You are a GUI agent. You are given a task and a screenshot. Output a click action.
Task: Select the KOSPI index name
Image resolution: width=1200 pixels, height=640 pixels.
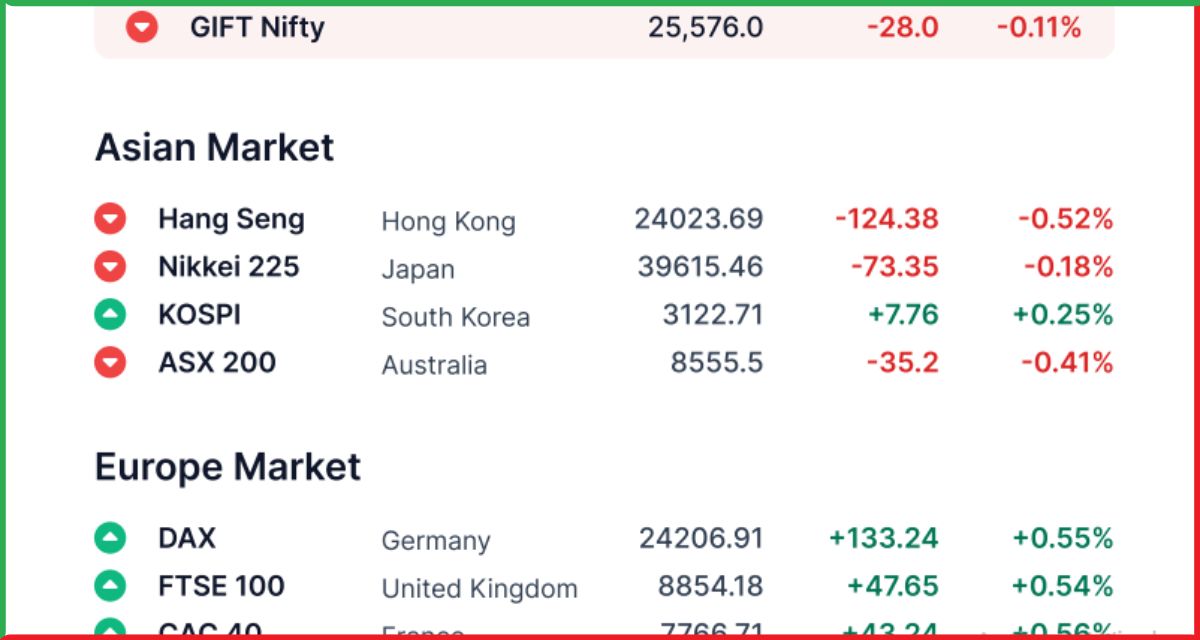click(199, 315)
